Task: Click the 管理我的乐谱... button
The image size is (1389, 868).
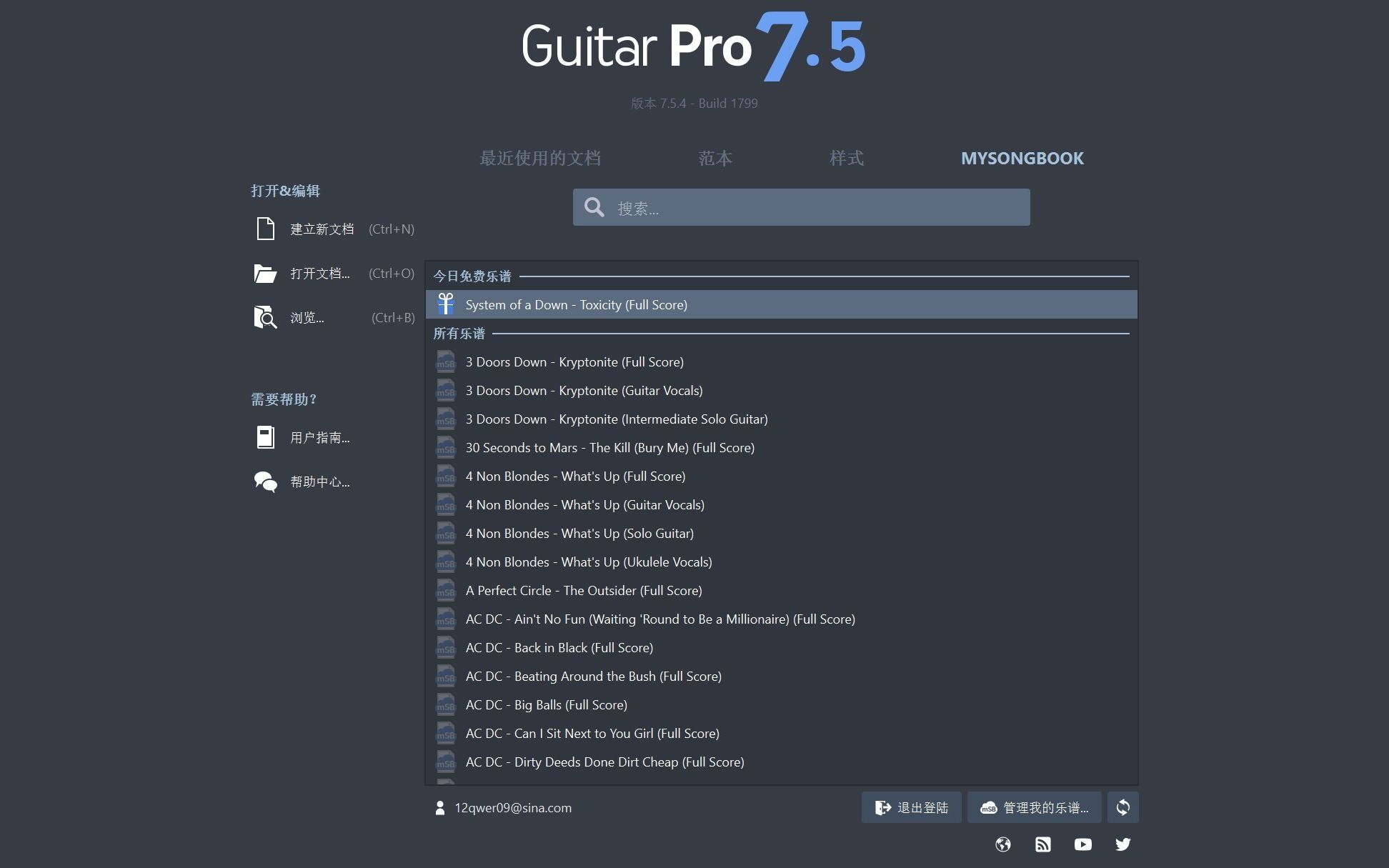Action: [x=1035, y=807]
